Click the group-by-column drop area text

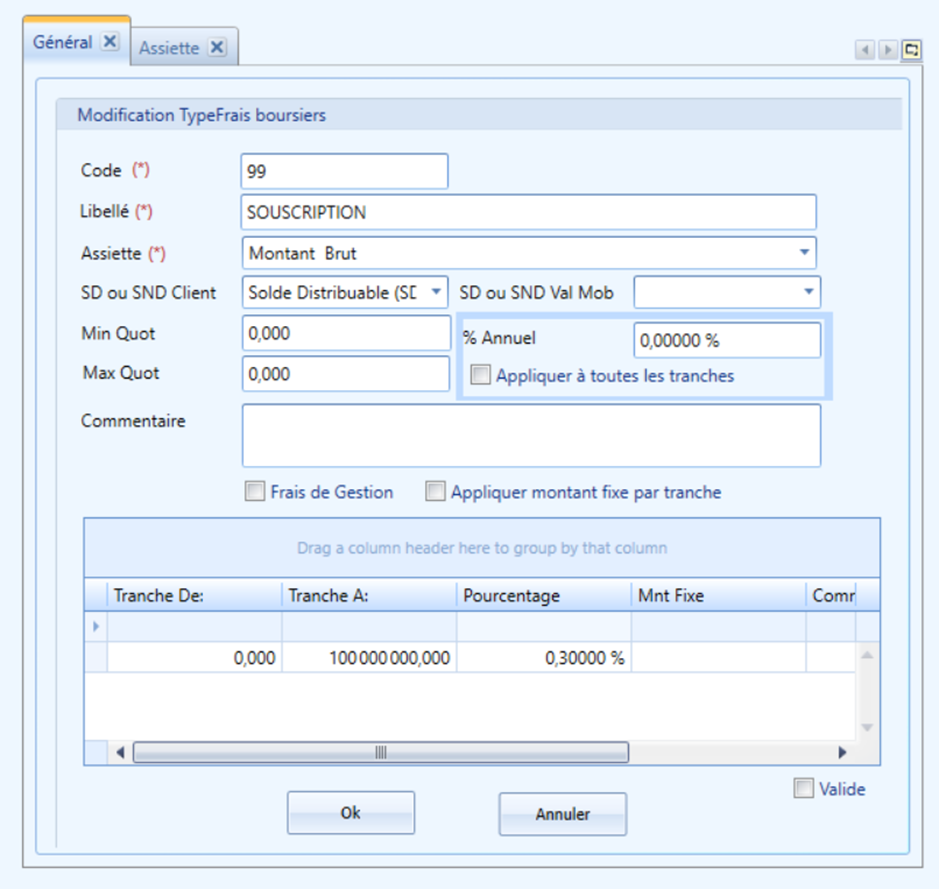pos(482,548)
